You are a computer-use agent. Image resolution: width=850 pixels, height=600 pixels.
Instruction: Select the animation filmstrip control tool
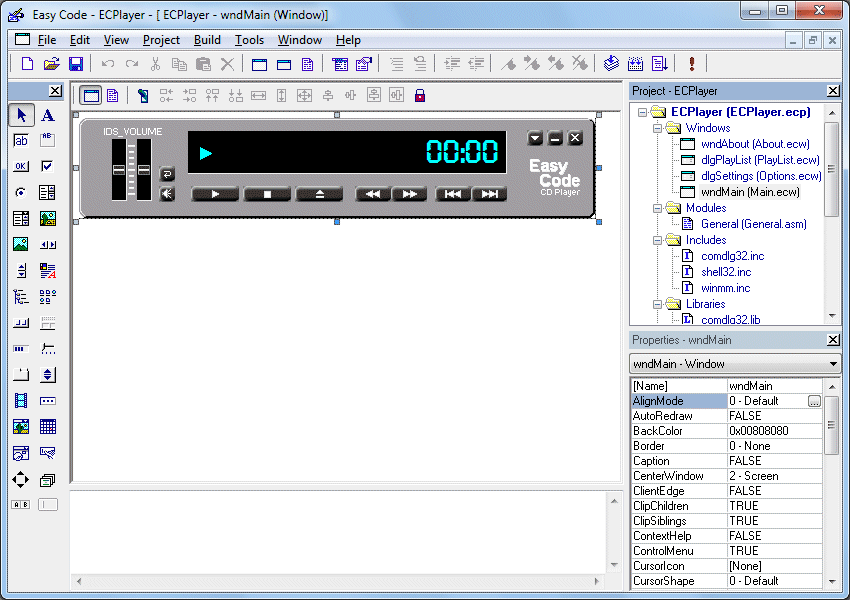pyautogui.click(x=21, y=401)
